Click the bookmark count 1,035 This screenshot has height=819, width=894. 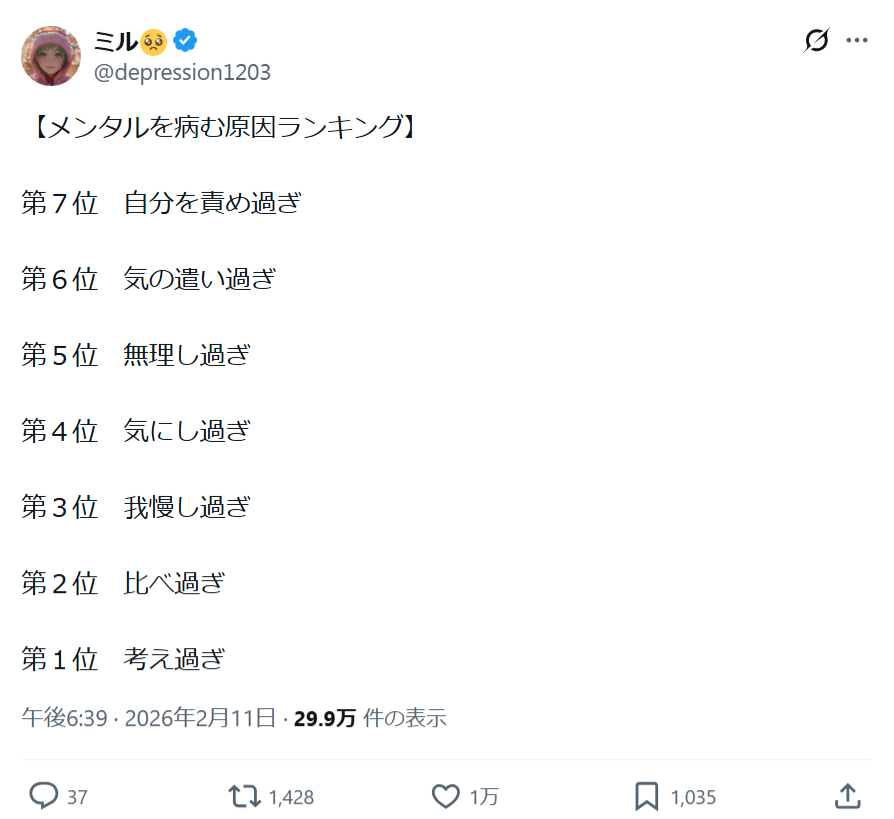[x=693, y=797]
